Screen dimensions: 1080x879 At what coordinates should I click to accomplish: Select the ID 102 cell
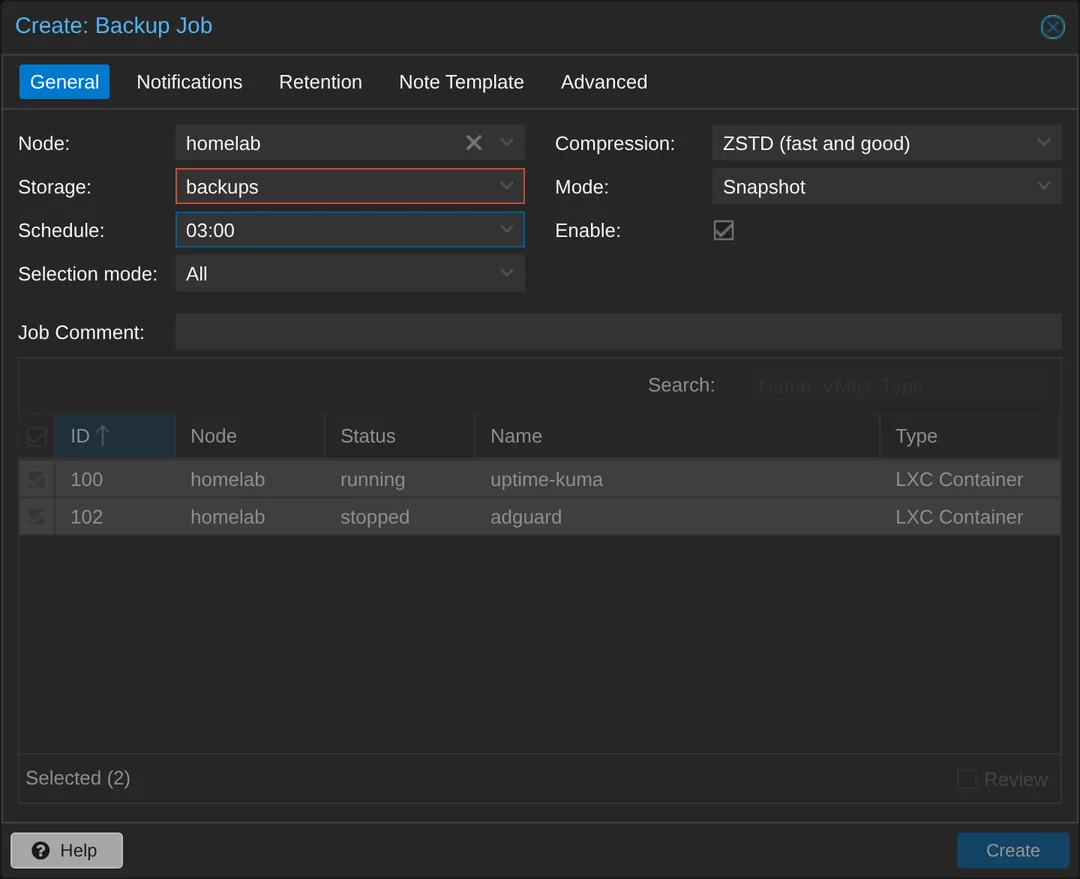(114, 517)
